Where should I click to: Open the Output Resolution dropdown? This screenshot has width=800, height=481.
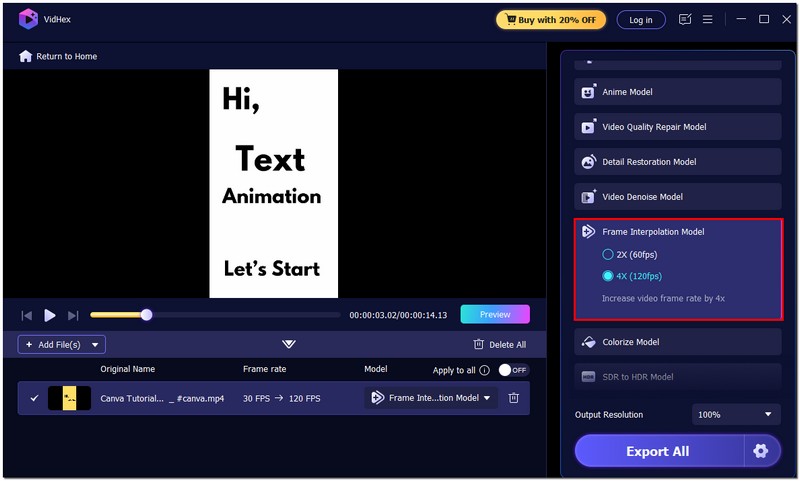736,414
